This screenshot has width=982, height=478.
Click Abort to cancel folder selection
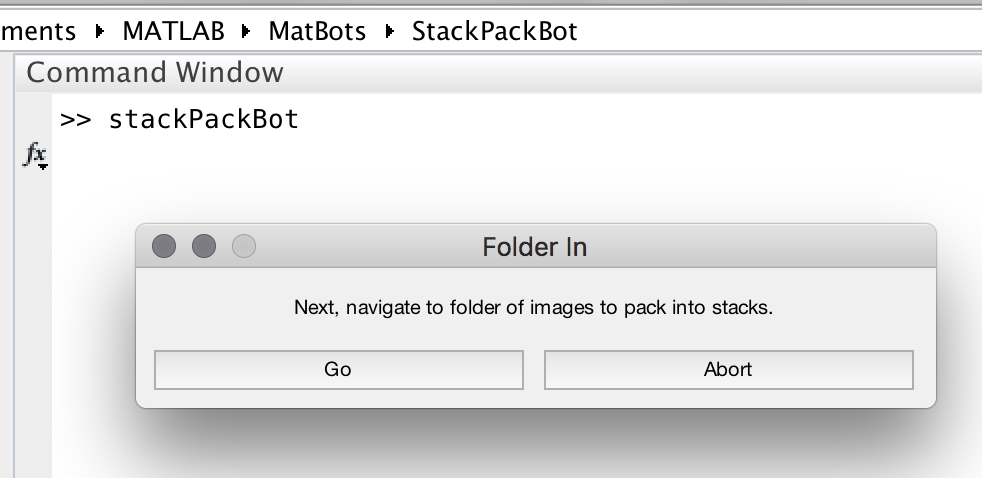[728, 370]
